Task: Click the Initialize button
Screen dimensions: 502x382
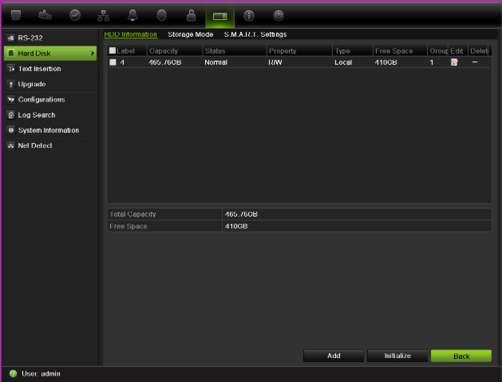Action: point(397,356)
